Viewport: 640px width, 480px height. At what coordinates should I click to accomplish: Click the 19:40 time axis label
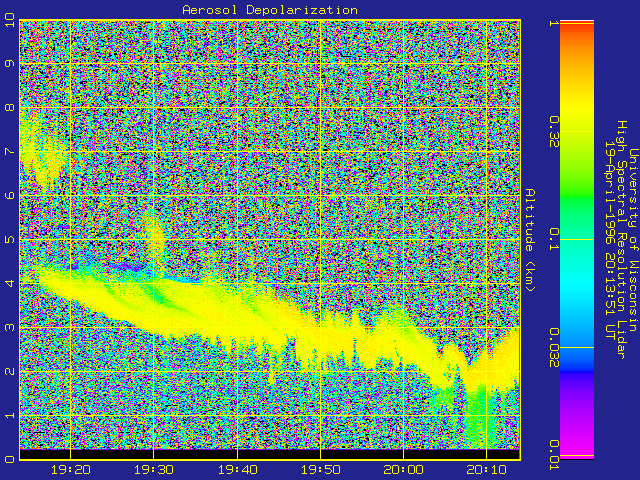click(x=238, y=470)
